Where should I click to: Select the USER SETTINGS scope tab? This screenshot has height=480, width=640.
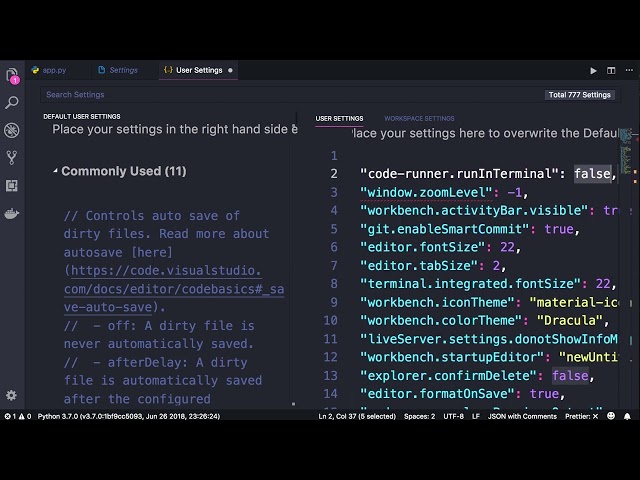pos(339,118)
